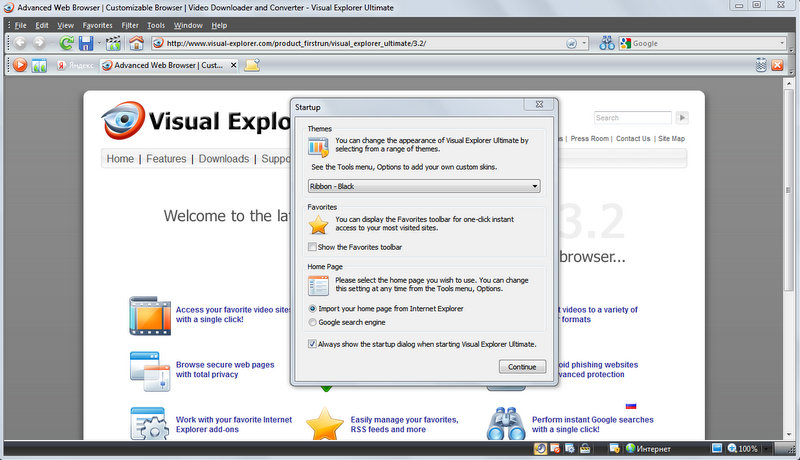The image size is (800, 460).
Task: Go to the Home page icon
Action: 136,43
